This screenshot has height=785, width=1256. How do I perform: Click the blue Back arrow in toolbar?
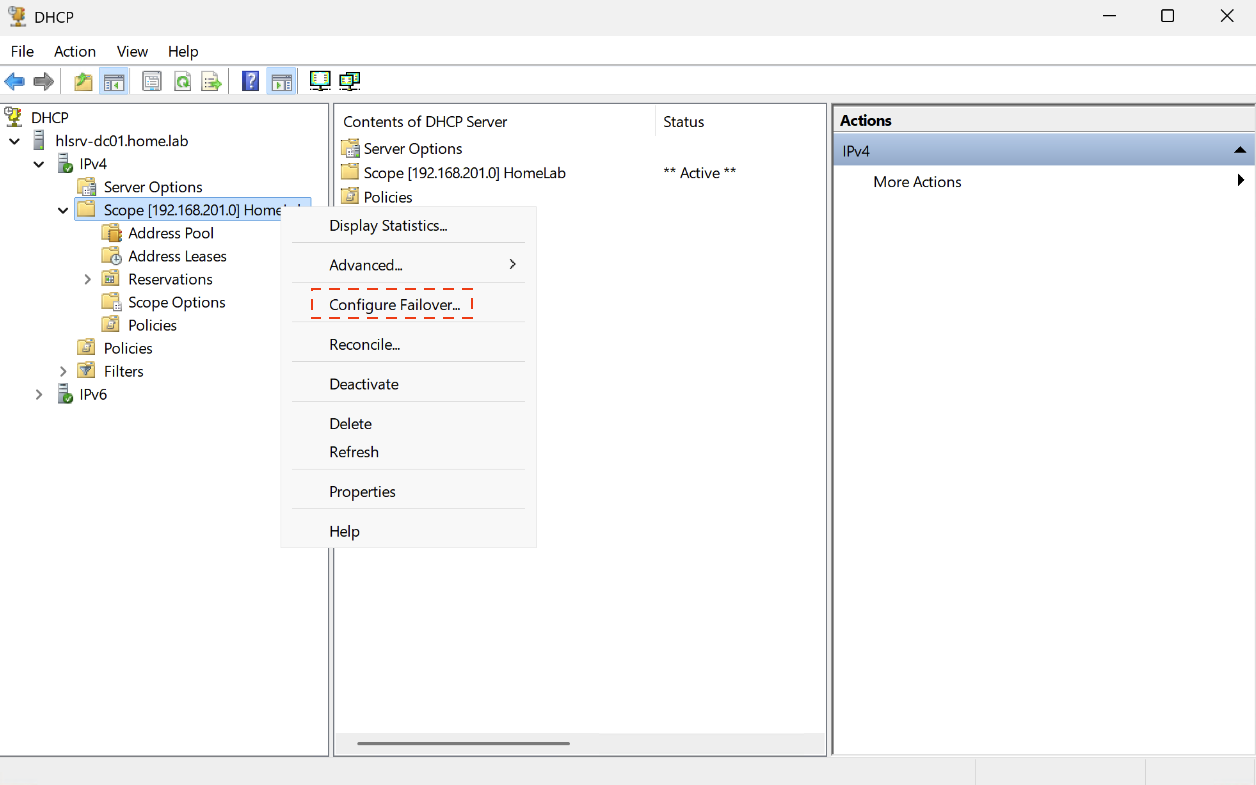tap(14, 82)
